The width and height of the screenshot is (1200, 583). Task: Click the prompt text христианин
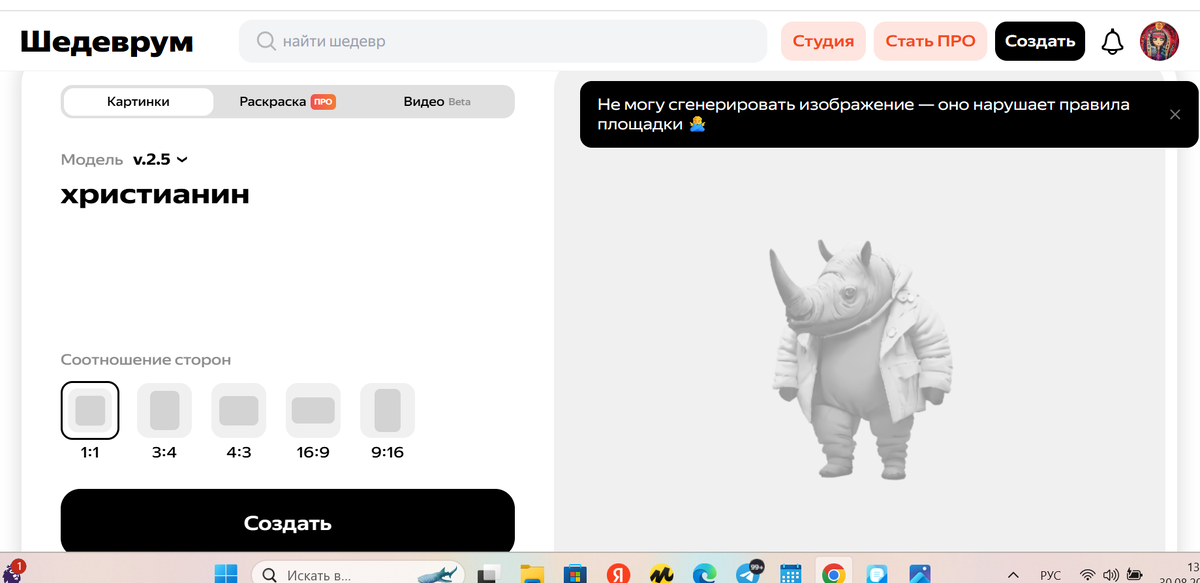pyautogui.click(x=155, y=194)
